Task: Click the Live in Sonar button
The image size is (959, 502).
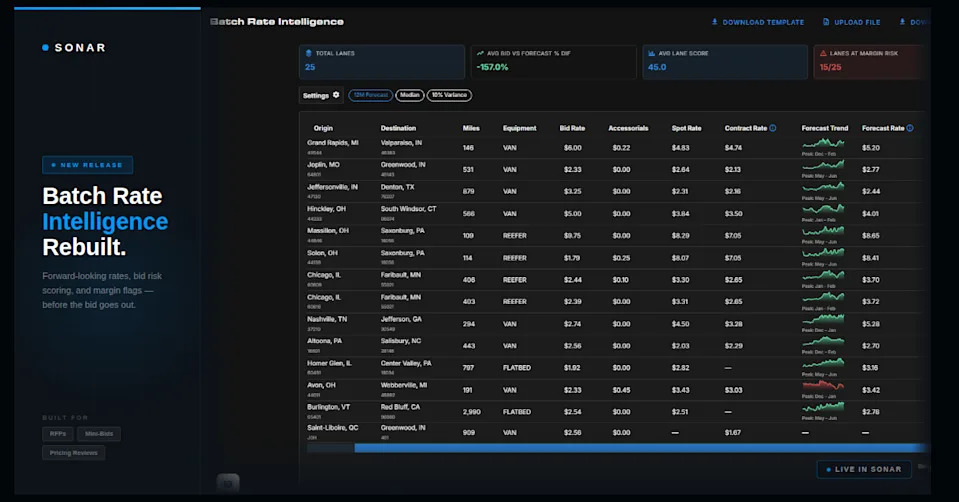Action: (x=864, y=469)
